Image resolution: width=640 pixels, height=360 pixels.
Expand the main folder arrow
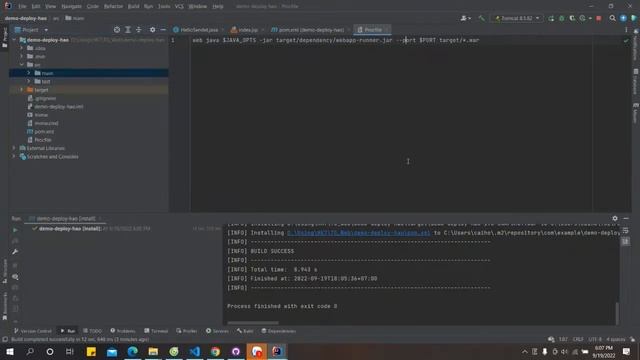(x=29, y=73)
